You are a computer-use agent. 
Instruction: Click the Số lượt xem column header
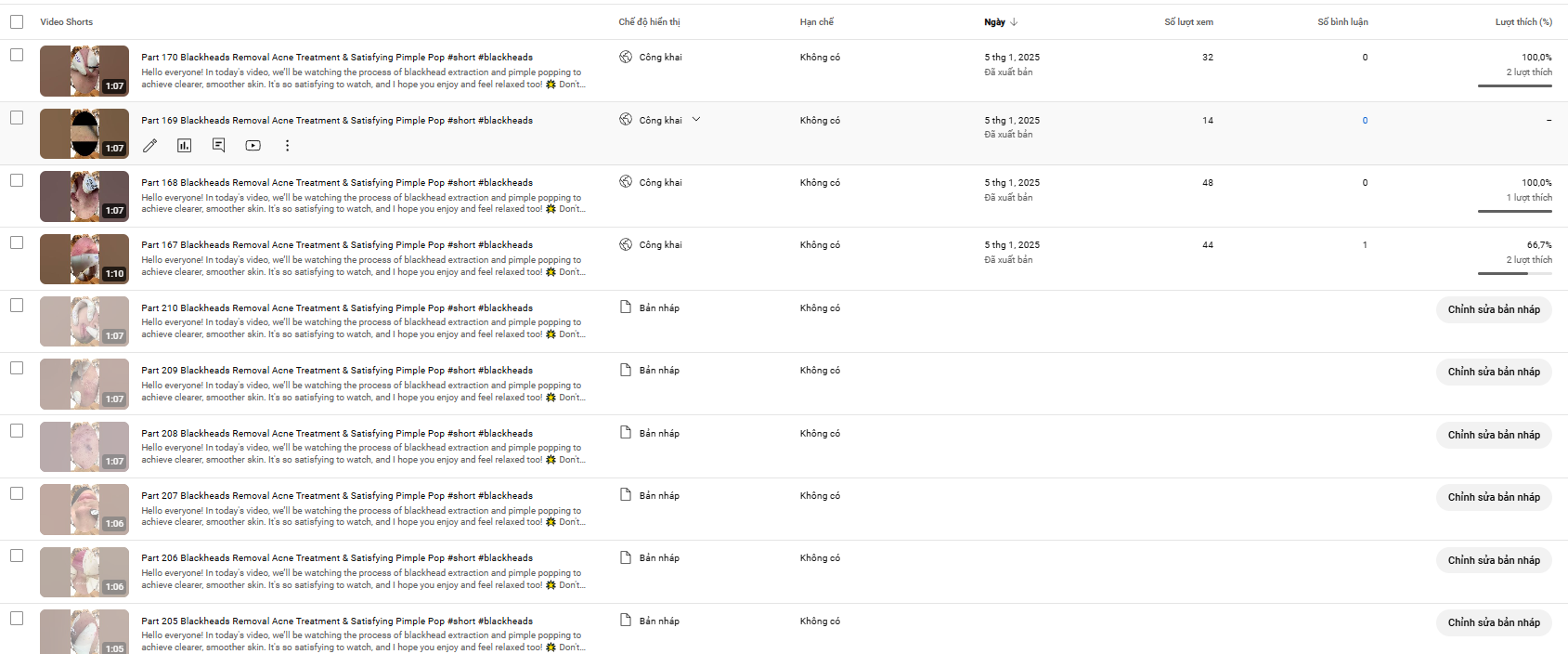coord(1188,22)
